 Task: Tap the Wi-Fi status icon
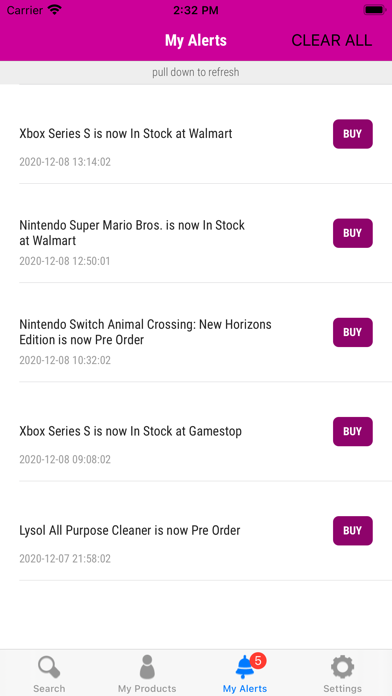tap(55, 10)
